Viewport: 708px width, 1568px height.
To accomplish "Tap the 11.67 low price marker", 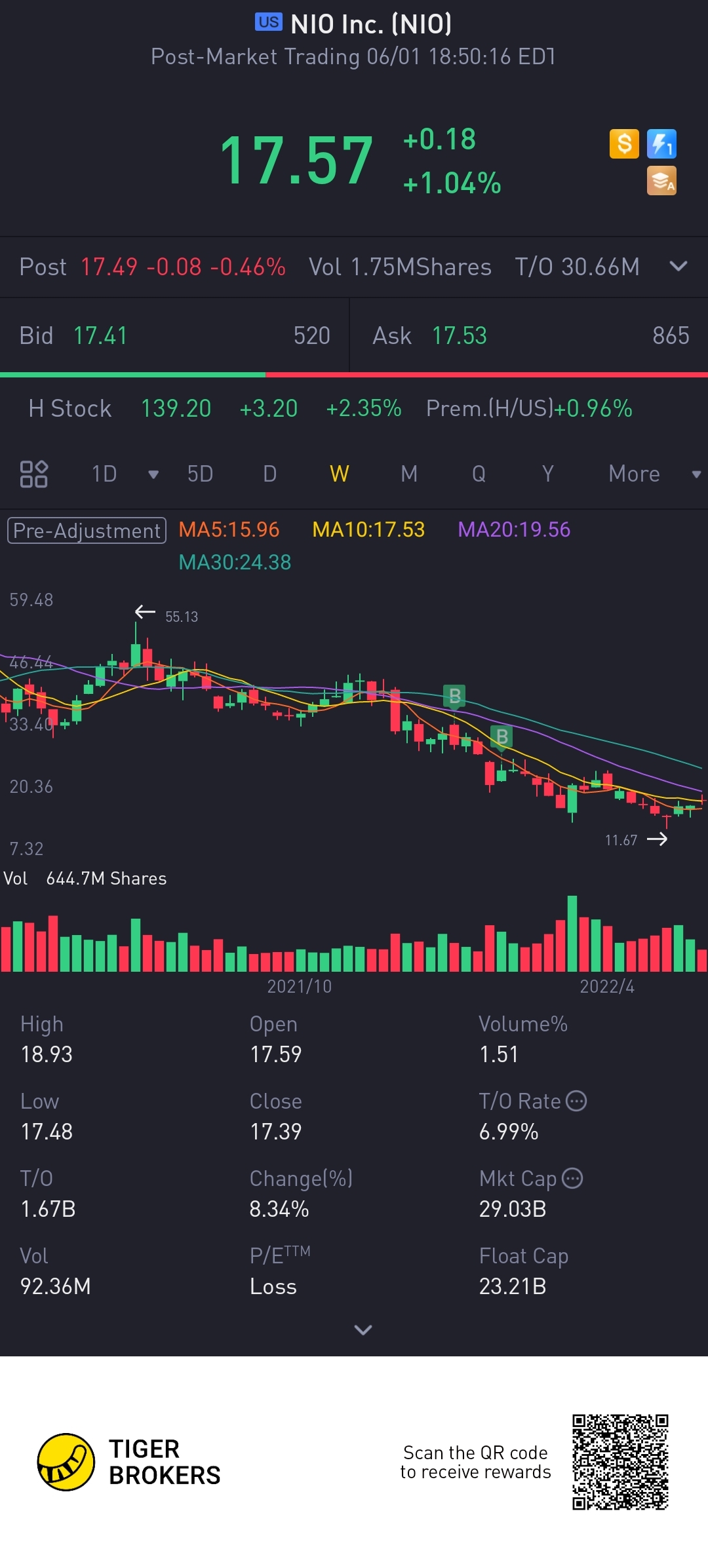I will pyautogui.click(x=621, y=840).
